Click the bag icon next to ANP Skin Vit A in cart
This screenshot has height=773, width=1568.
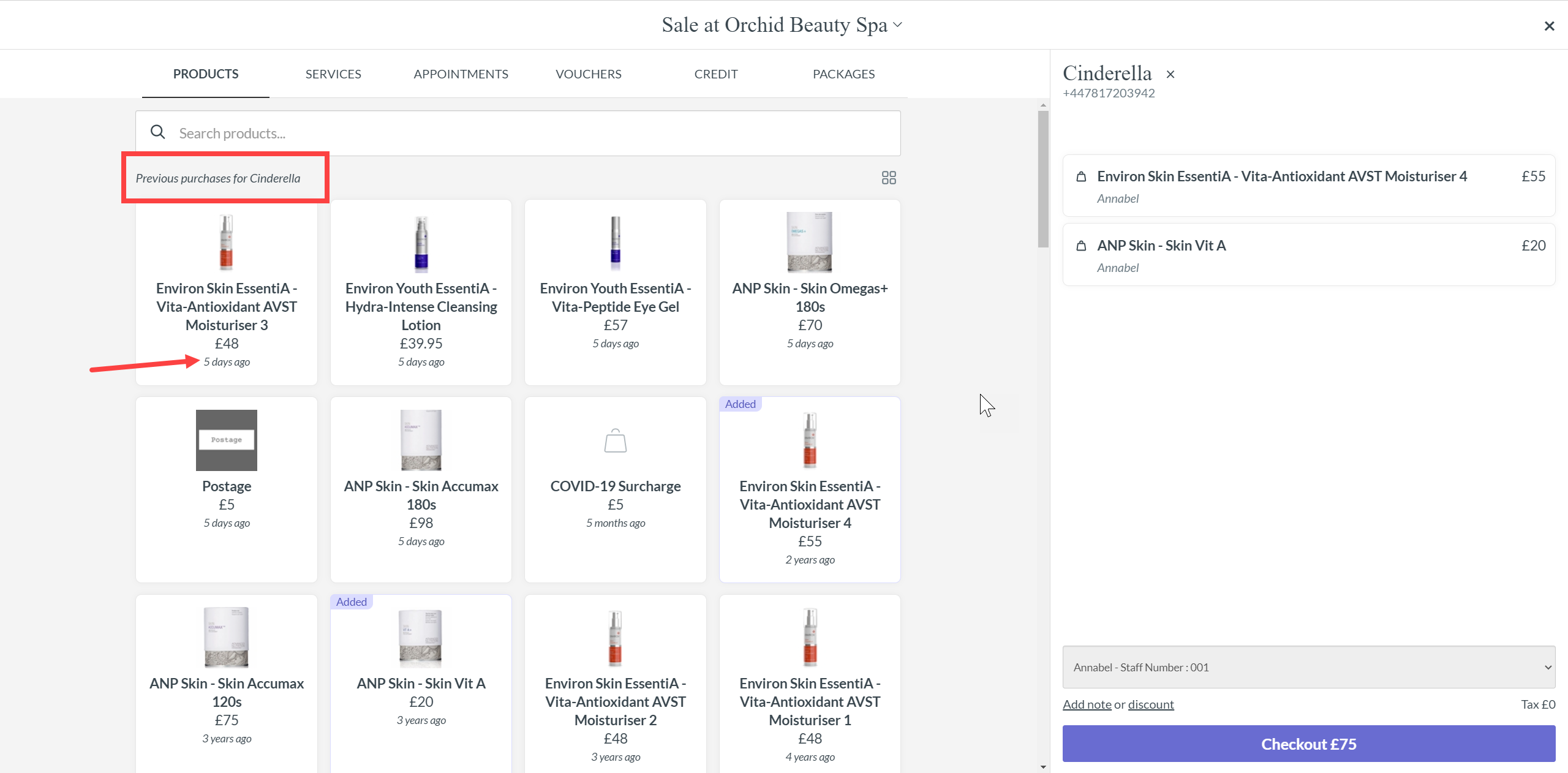(x=1081, y=246)
